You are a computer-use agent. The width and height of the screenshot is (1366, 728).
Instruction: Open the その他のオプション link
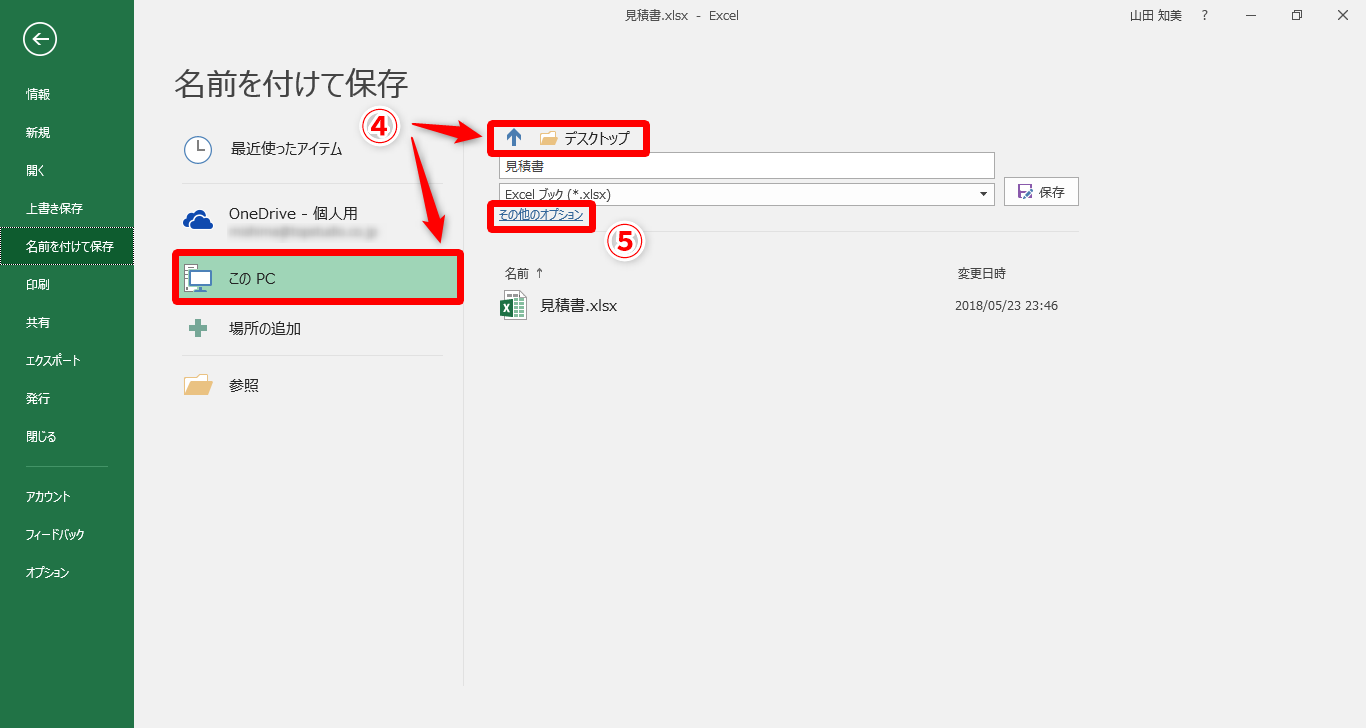pos(541,215)
